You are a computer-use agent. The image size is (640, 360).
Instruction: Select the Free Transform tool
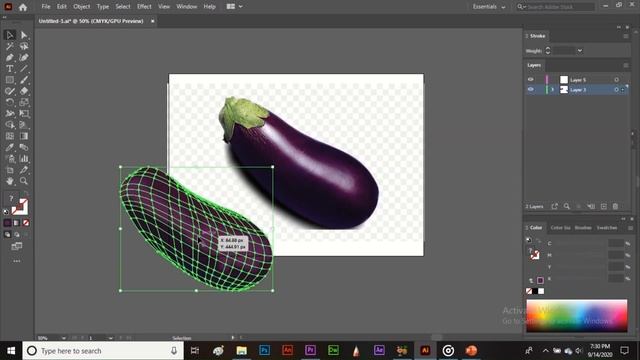24,113
